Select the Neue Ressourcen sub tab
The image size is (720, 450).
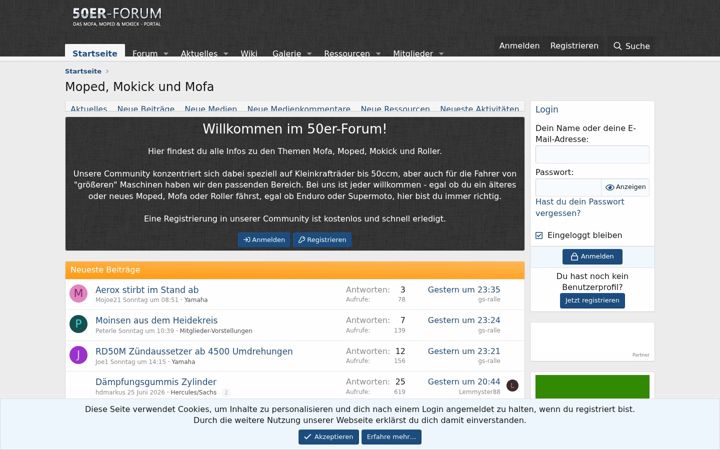[x=395, y=108]
